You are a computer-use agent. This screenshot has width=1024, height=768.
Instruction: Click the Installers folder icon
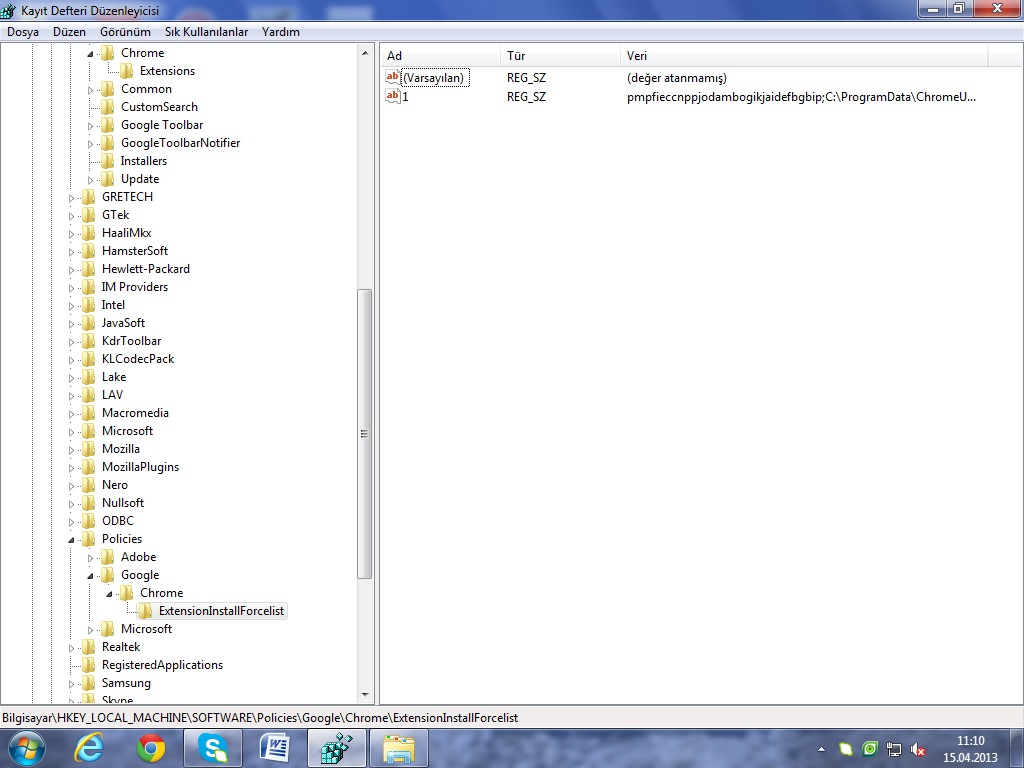coord(108,161)
